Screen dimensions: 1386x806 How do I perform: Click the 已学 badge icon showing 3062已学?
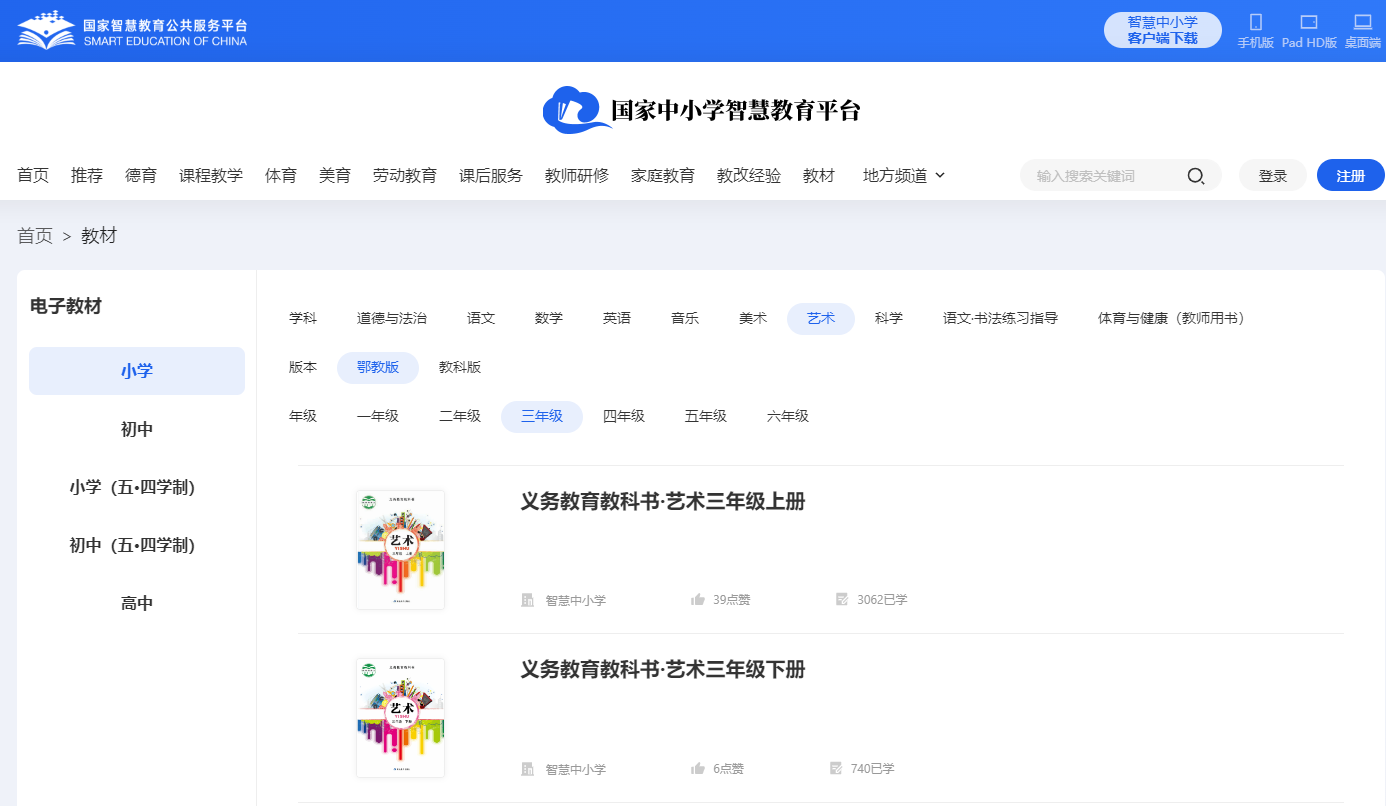[x=840, y=598]
